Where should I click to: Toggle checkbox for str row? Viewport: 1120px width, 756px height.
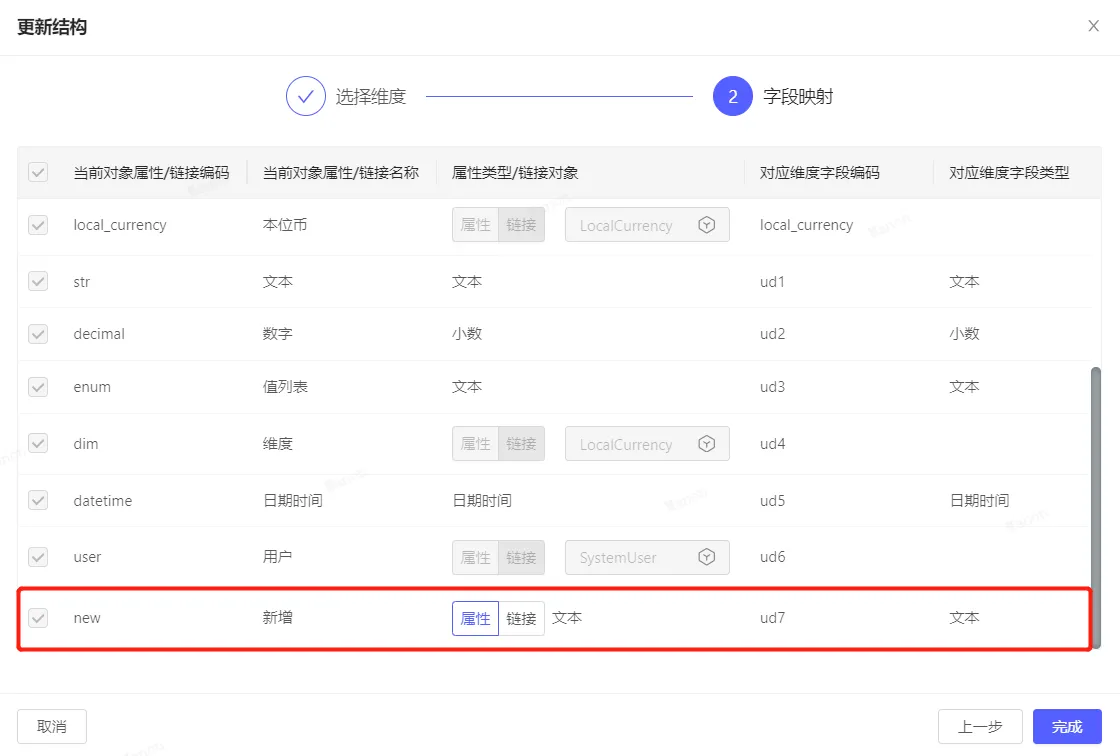pyautogui.click(x=38, y=282)
